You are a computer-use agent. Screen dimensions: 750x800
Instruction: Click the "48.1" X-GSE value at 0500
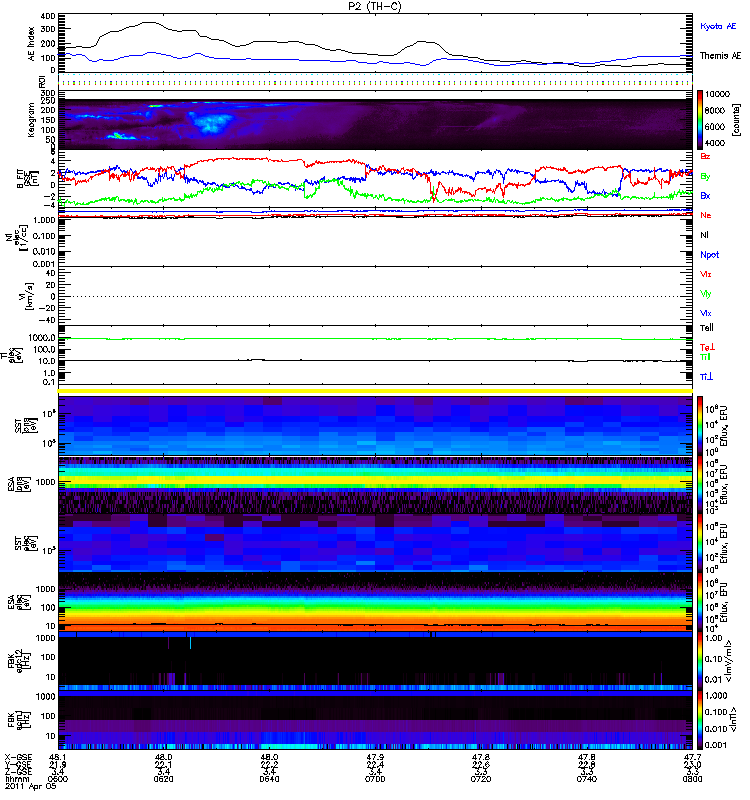(x=57, y=757)
